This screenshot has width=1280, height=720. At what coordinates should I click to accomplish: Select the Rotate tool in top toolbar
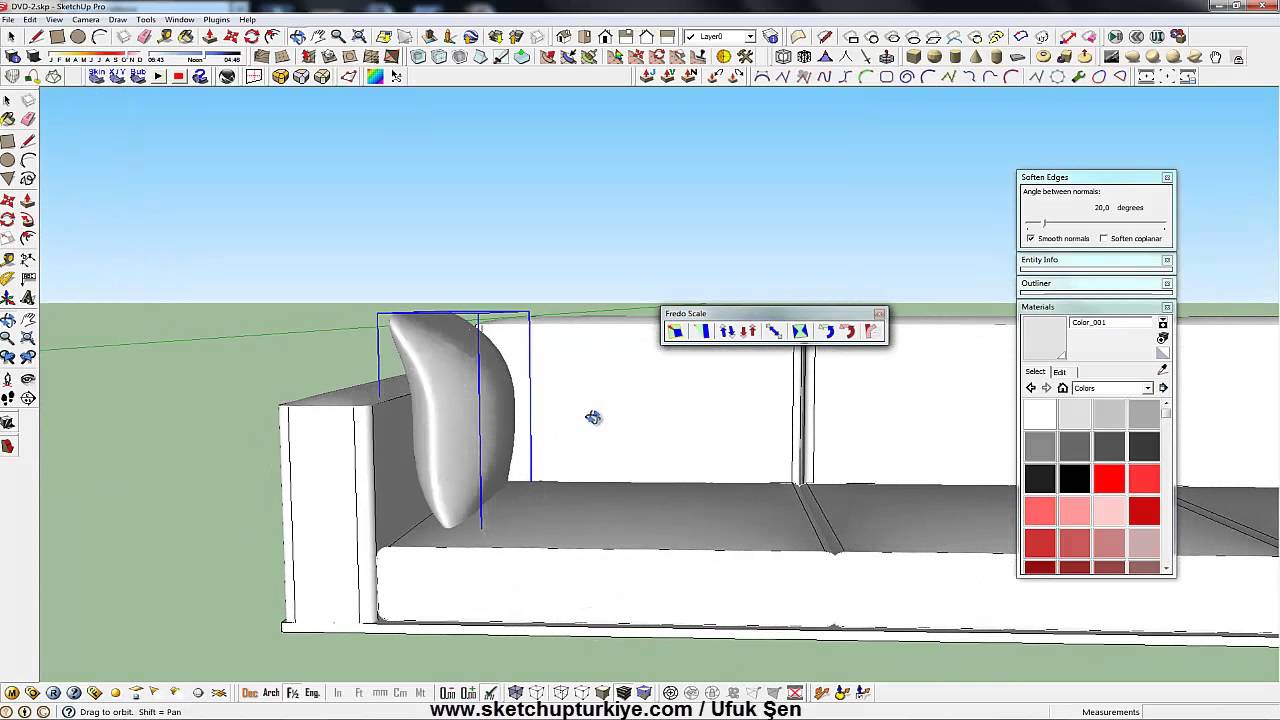pos(252,37)
